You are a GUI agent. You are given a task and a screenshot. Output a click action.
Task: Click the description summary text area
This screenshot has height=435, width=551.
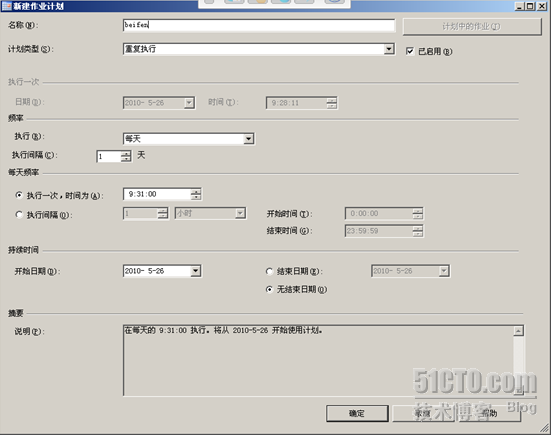(x=318, y=361)
